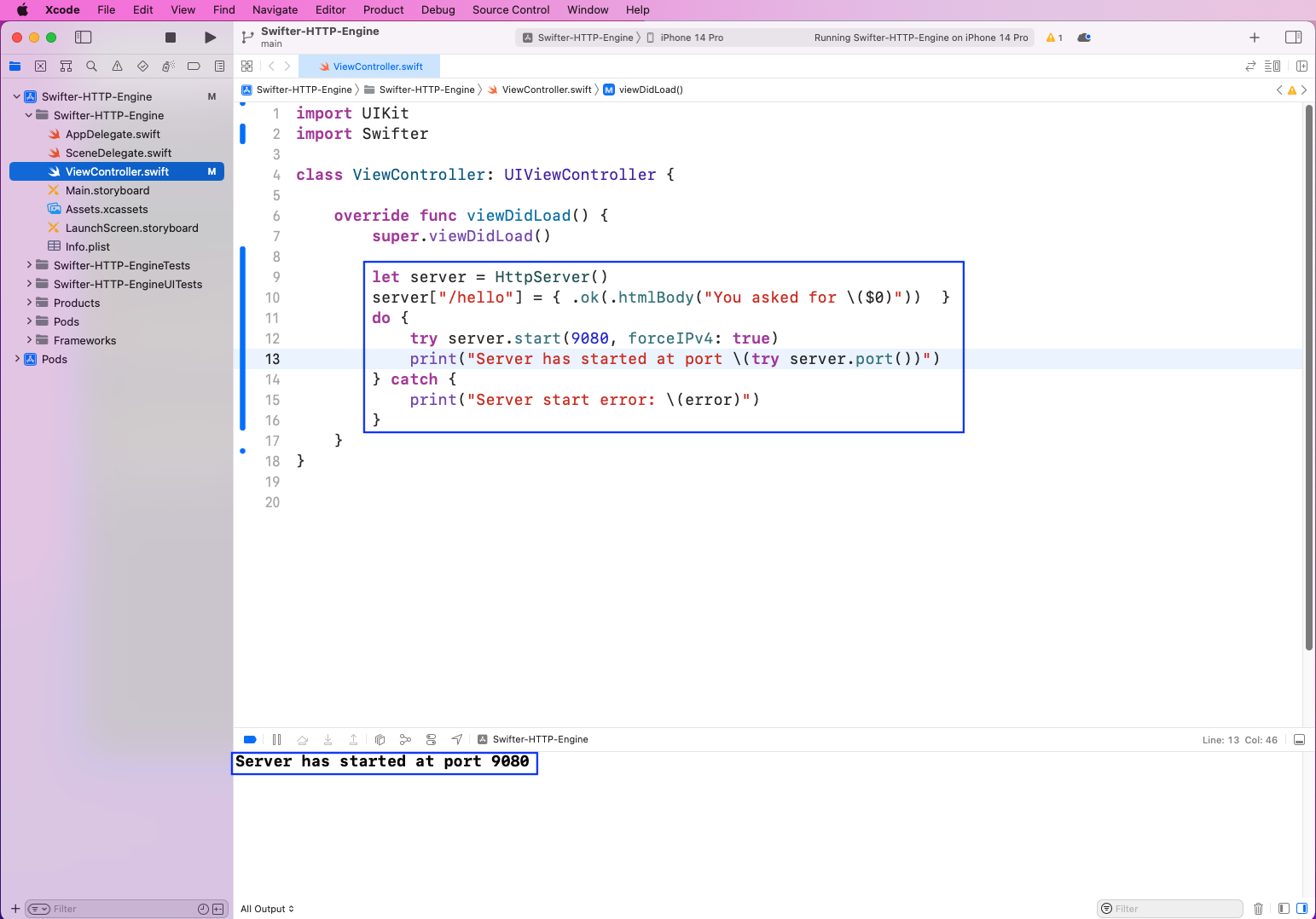This screenshot has height=919, width=1316.
Task: Open the Breakpoint navigator icon
Action: (x=194, y=66)
